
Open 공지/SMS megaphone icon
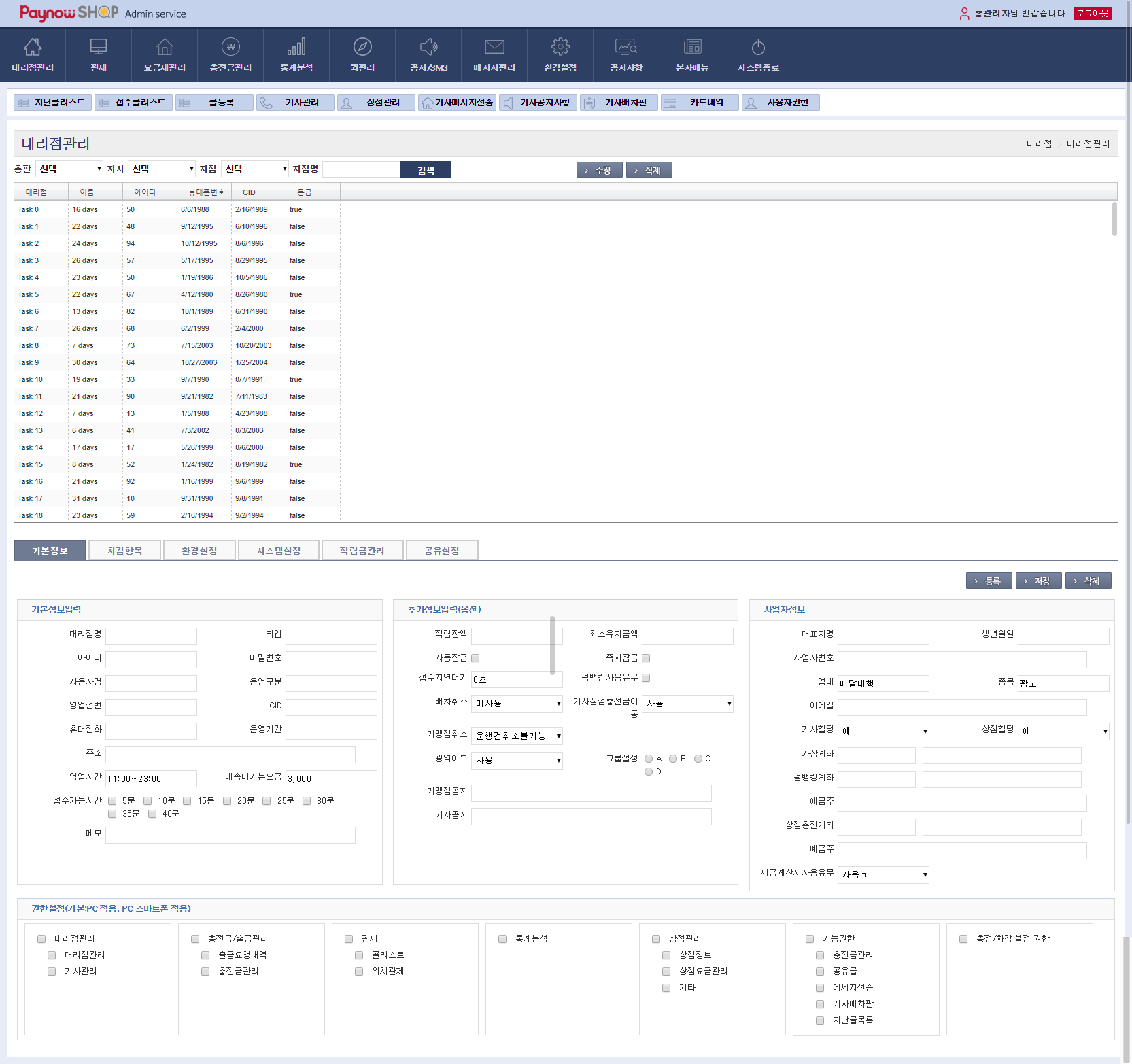coord(428,48)
